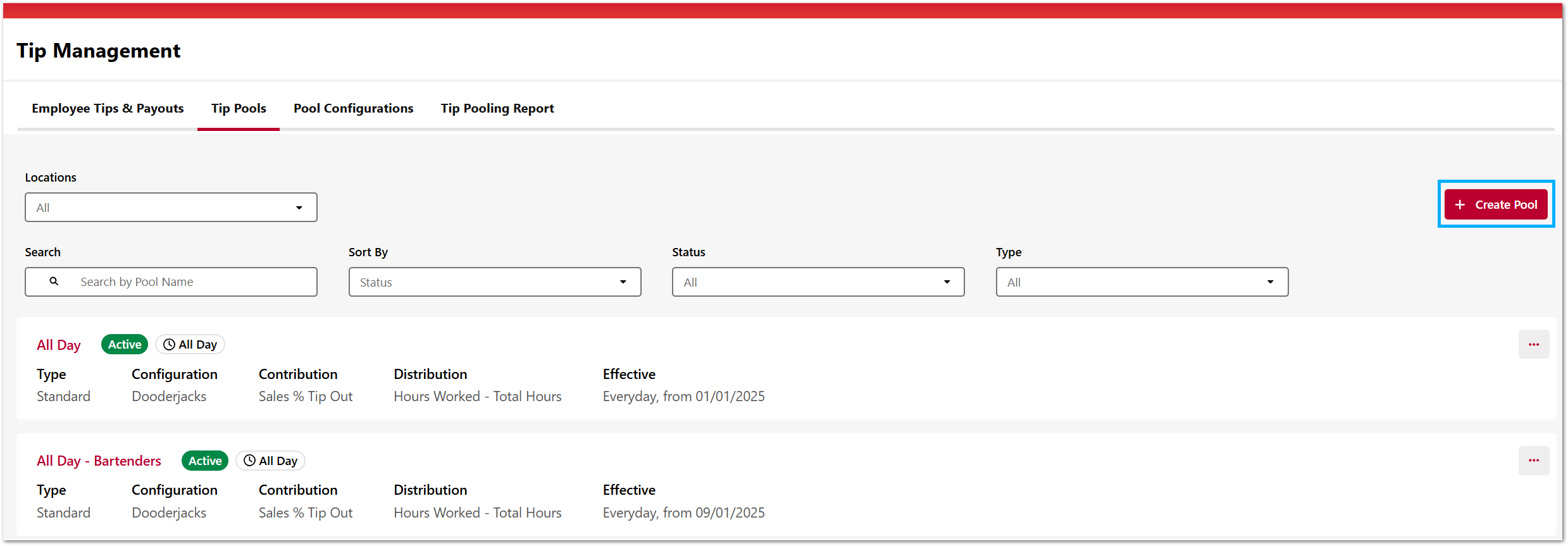Expand the Locations dropdown

pyautogui.click(x=171, y=208)
